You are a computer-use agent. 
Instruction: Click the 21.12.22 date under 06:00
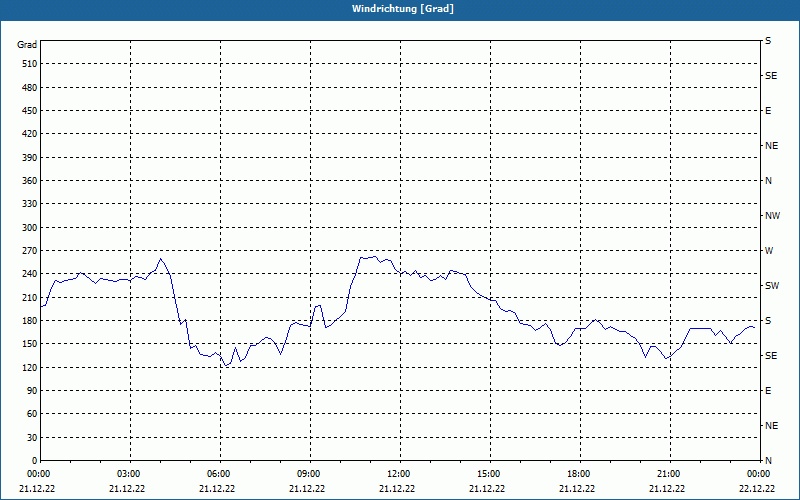[217, 489]
